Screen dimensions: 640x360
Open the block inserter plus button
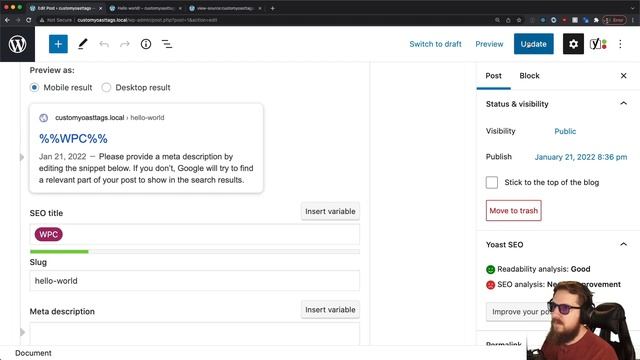coord(58,44)
